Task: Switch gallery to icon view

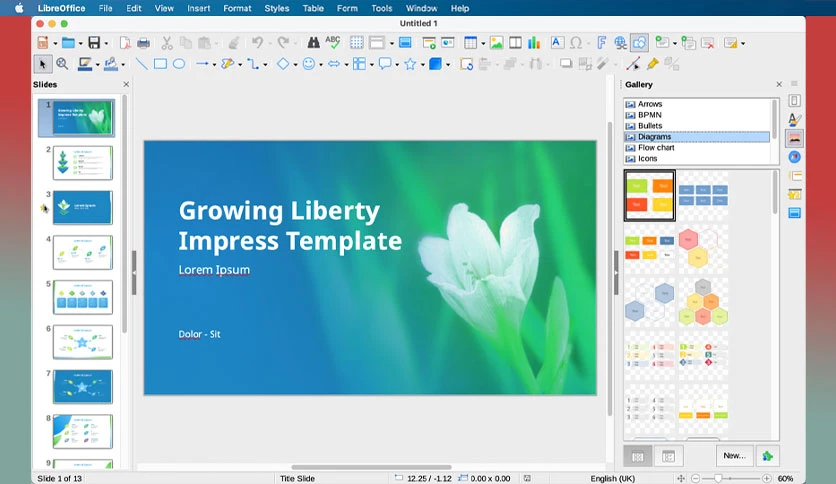Action: (638, 456)
